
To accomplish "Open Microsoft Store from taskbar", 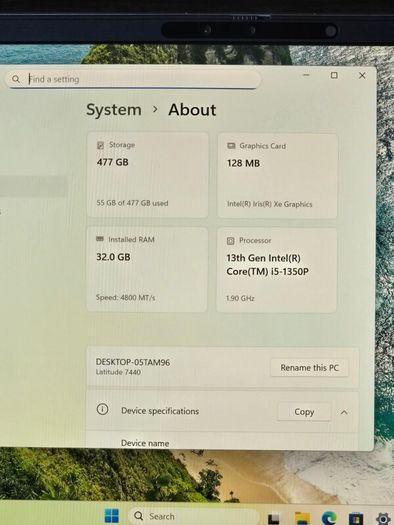I will click(356, 518).
